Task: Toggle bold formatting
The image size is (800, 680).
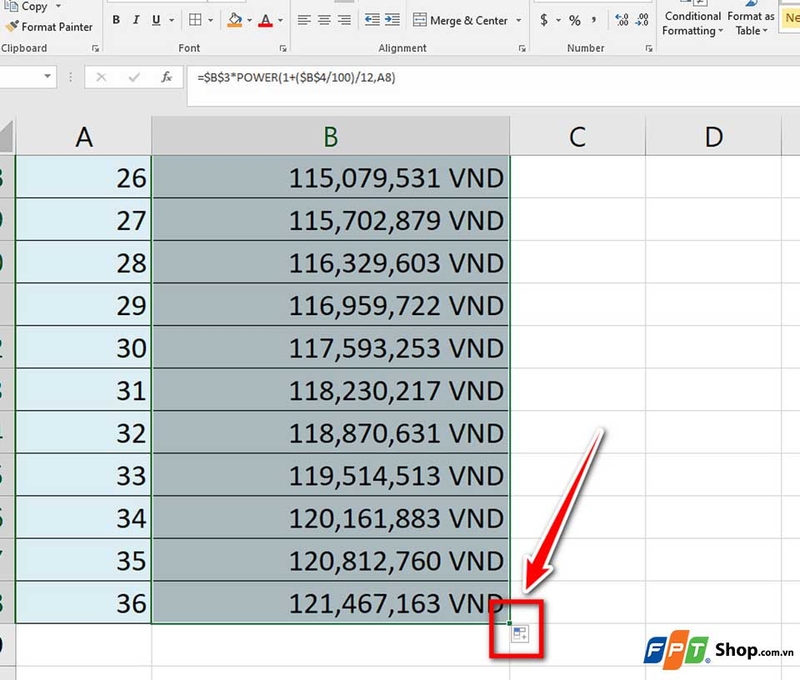Action: tap(115, 19)
